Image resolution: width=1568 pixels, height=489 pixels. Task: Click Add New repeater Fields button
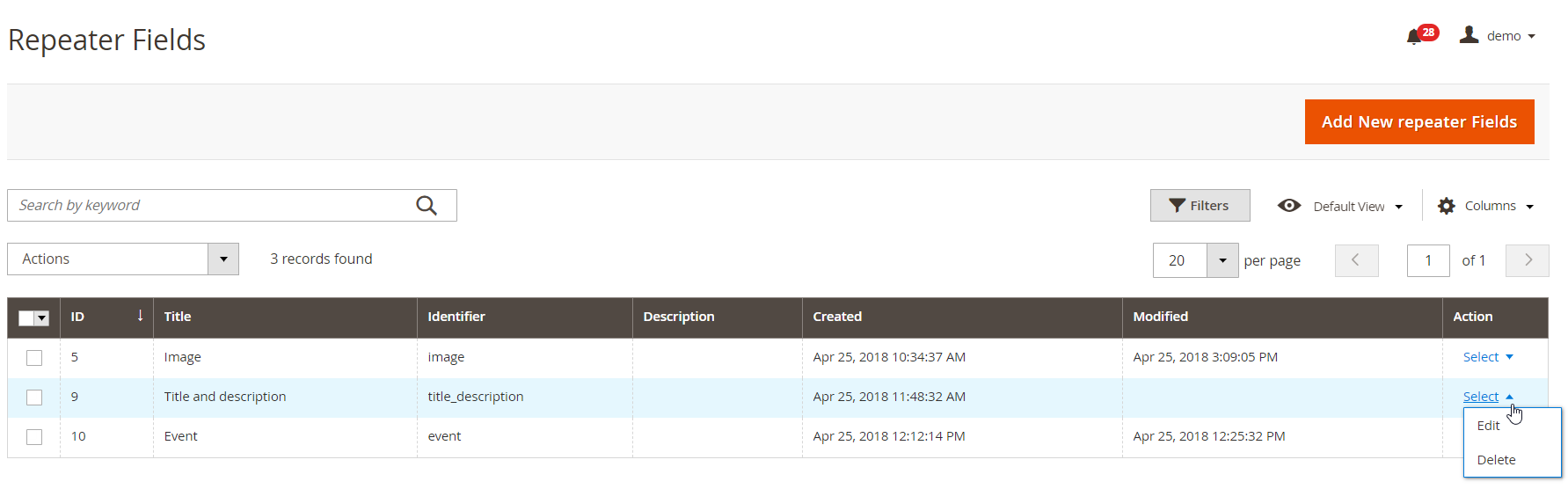(1419, 122)
